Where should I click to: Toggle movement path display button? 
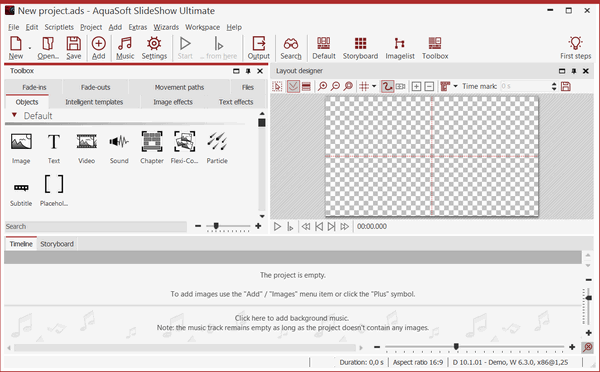(387, 86)
